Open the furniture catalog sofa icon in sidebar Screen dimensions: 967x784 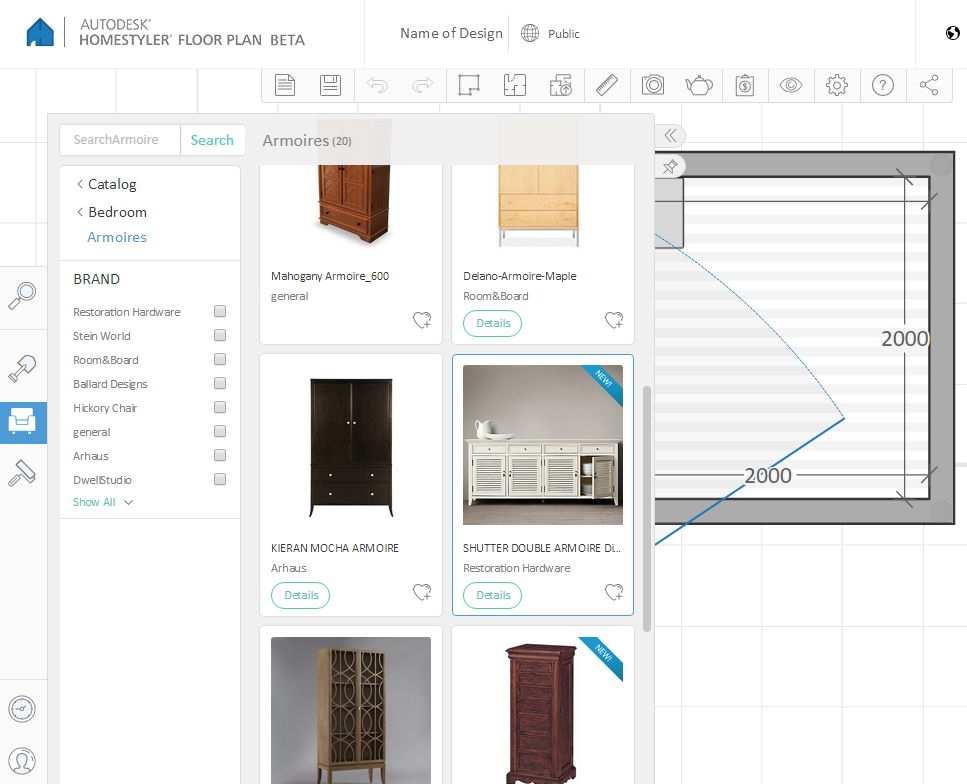point(22,423)
